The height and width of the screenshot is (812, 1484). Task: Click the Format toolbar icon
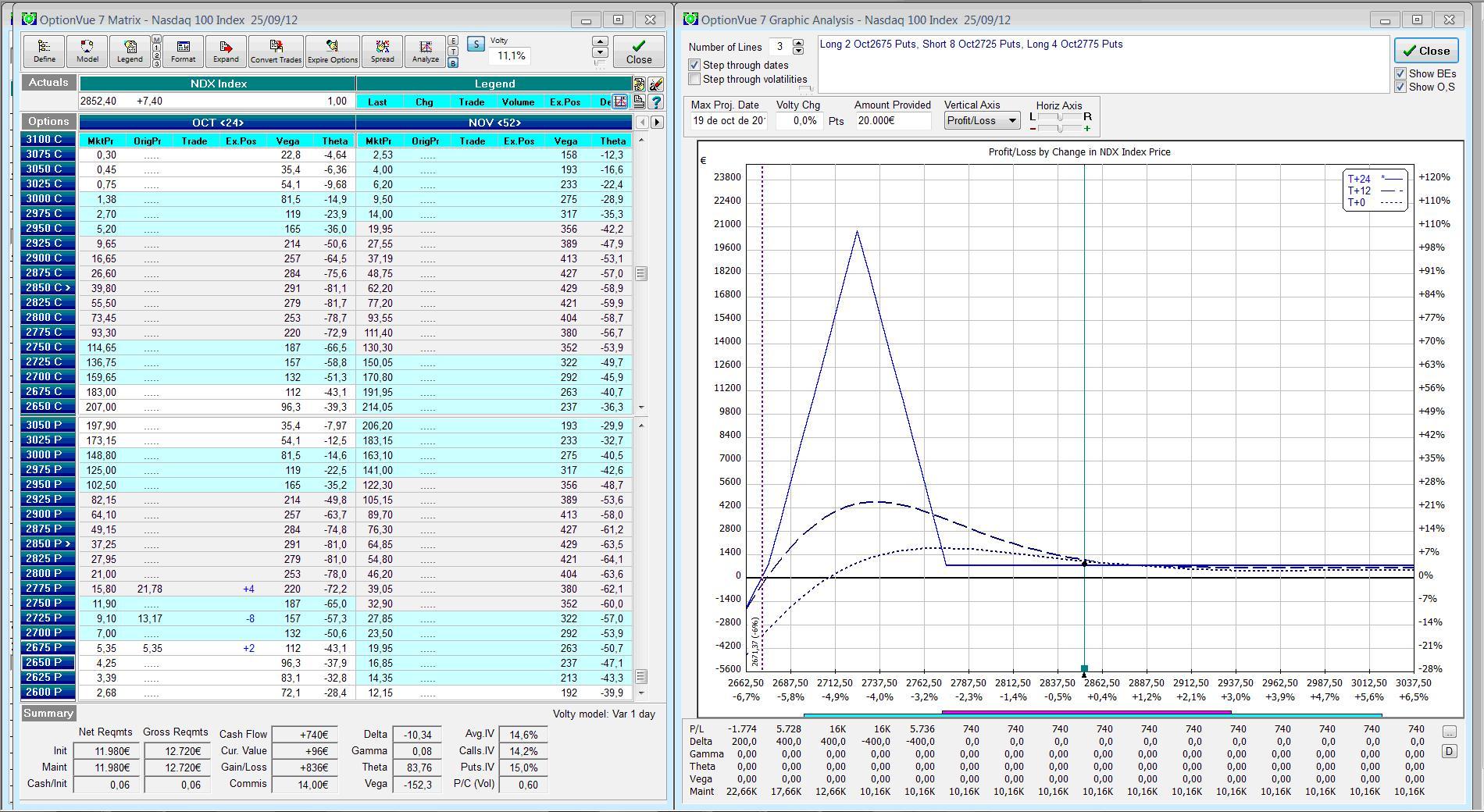pyautogui.click(x=183, y=51)
